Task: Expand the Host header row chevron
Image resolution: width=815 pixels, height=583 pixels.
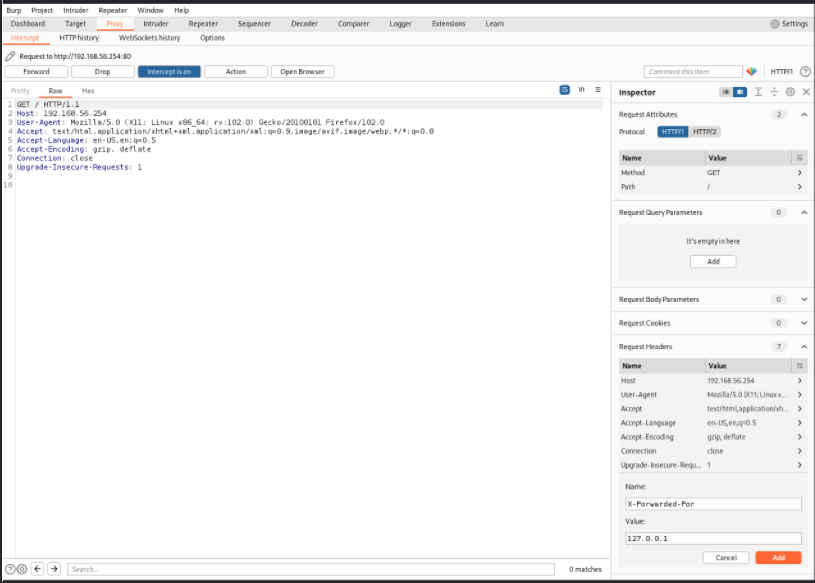Action: (x=799, y=380)
